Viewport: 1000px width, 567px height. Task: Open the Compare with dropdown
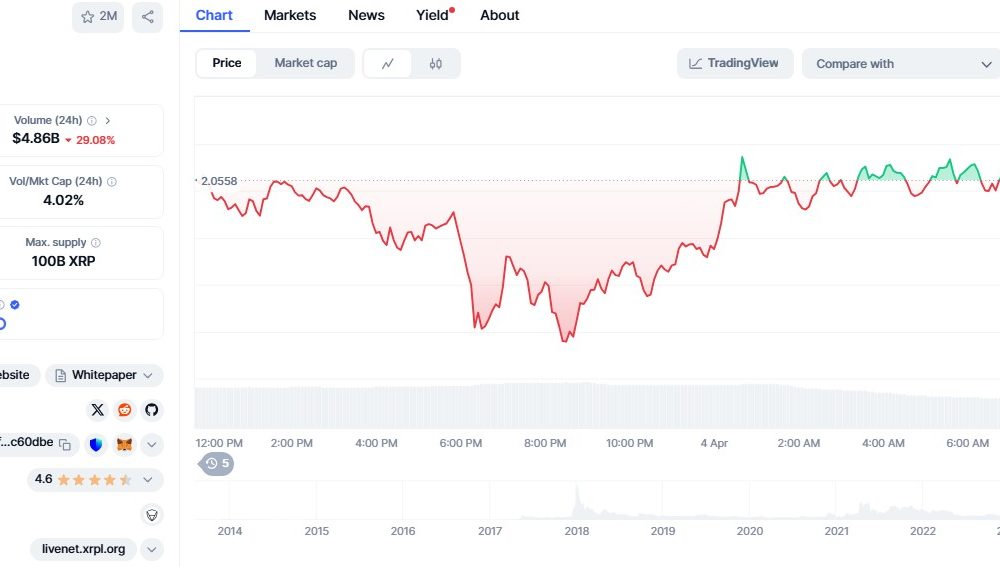coord(902,64)
